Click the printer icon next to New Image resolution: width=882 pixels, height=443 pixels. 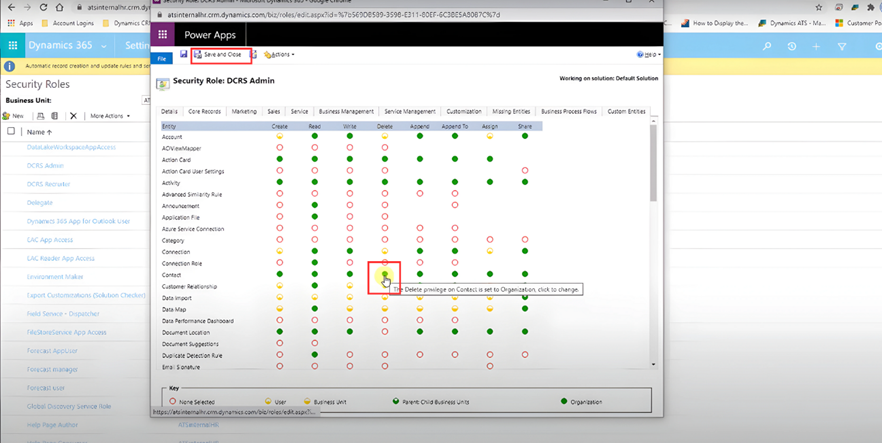pos(40,116)
